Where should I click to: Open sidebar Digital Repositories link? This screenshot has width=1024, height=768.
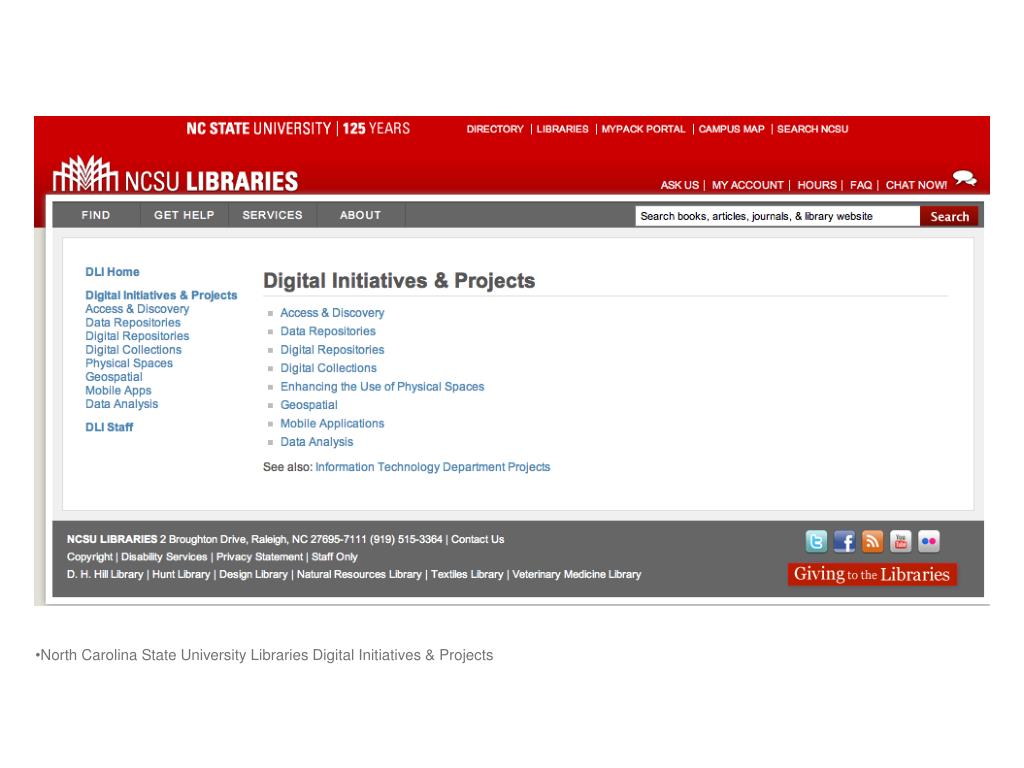[x=137, y=336]
